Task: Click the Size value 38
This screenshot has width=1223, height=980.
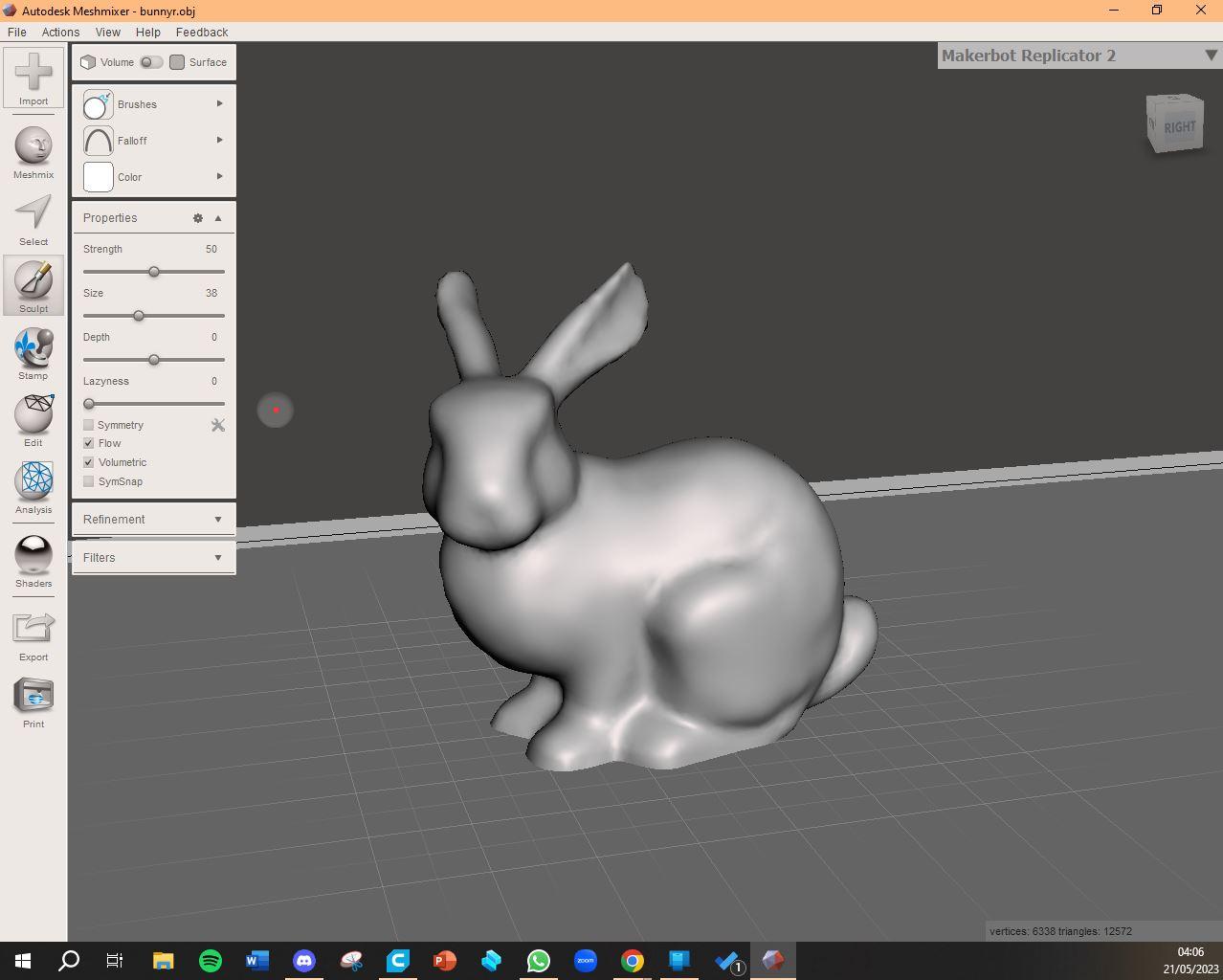Action: [x=211, y=293]
